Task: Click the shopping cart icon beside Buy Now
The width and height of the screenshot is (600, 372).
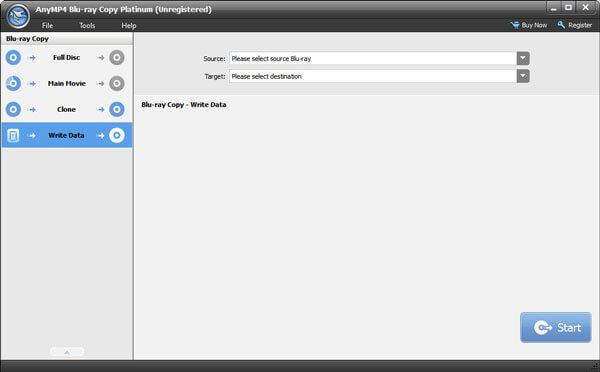Action: 515,25
